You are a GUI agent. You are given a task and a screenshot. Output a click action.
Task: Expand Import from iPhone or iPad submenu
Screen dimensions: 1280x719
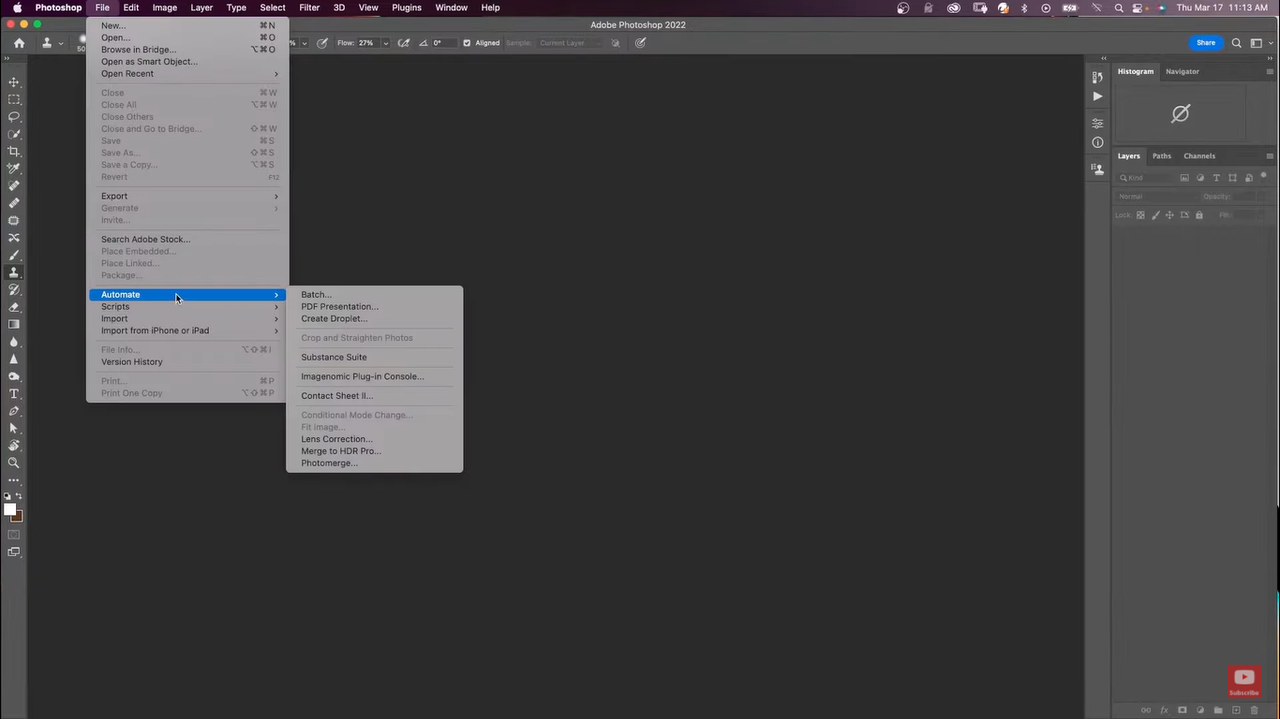tap(189, 331)
